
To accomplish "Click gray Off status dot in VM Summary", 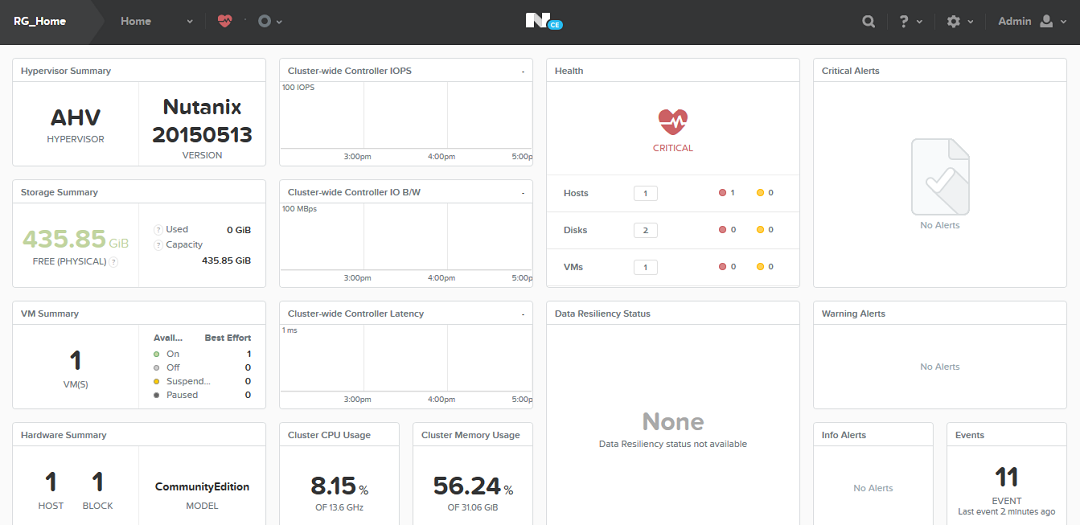I will [157, 368].
